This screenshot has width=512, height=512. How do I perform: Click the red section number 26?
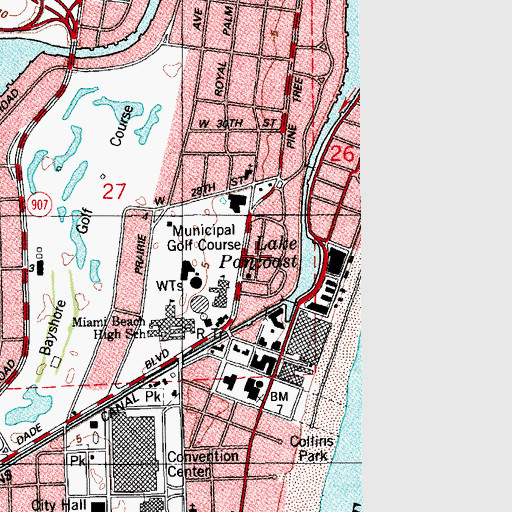[x=342, y=154]
